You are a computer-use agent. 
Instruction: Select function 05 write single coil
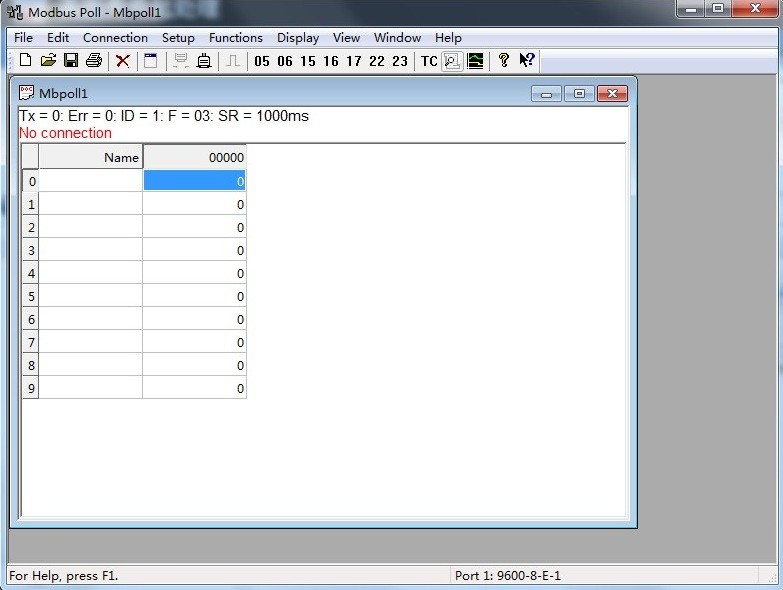point(262,61)
